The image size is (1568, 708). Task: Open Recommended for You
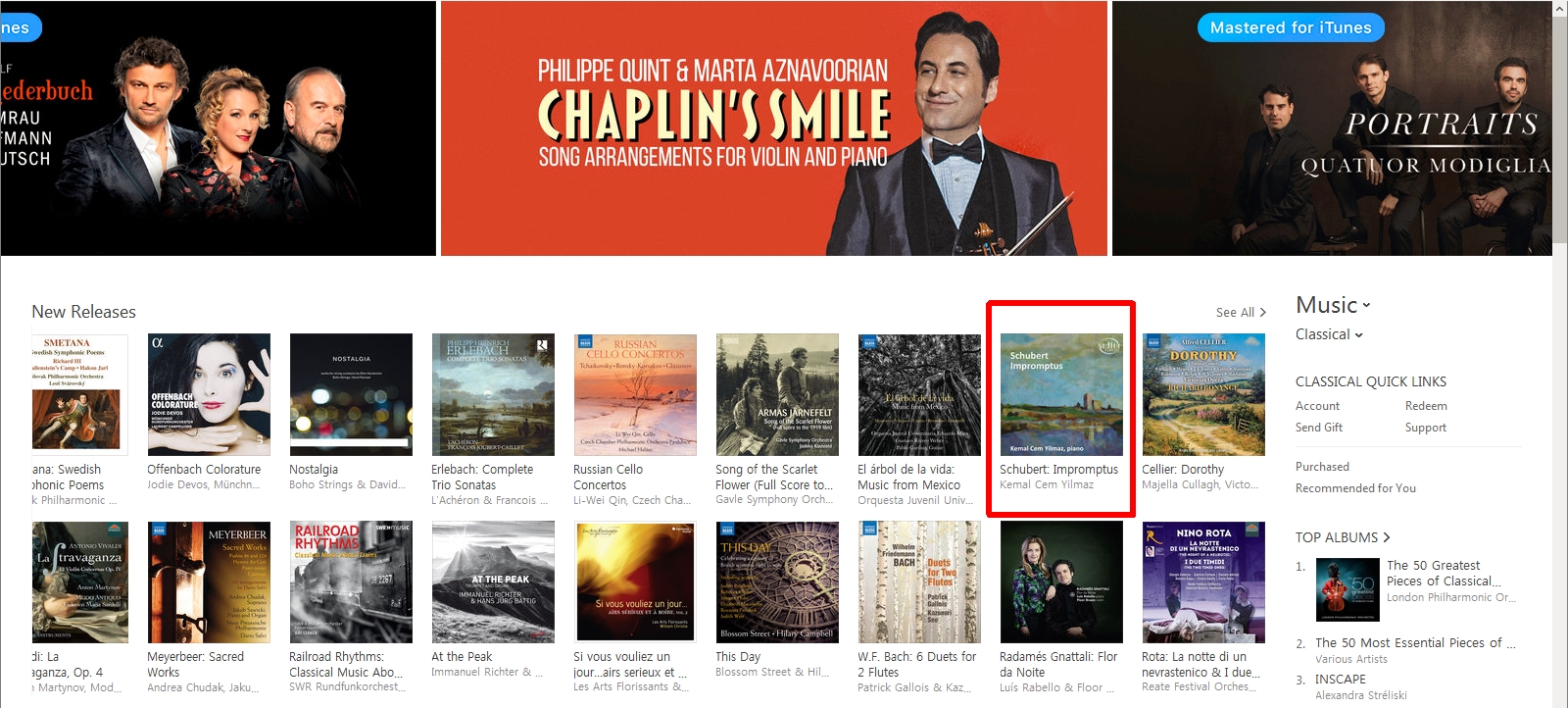tap(1355, 488)
